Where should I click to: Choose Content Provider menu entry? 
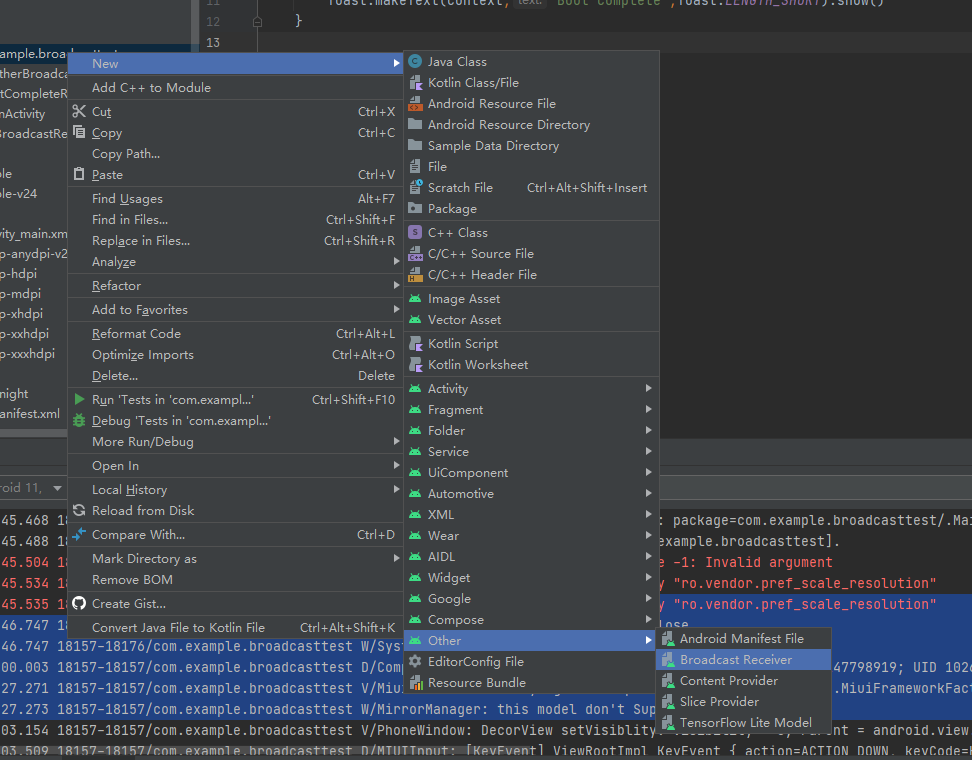[x=743, y=681]
